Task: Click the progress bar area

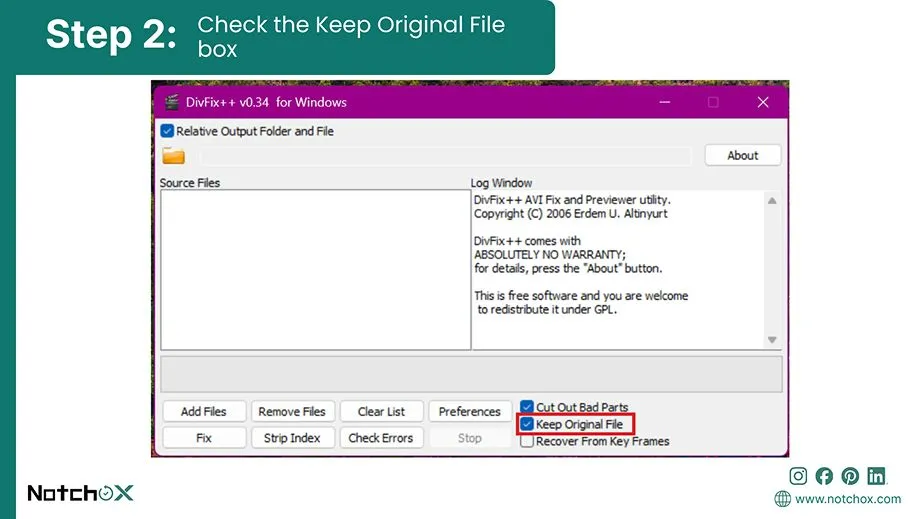Action: click(471, 374)
